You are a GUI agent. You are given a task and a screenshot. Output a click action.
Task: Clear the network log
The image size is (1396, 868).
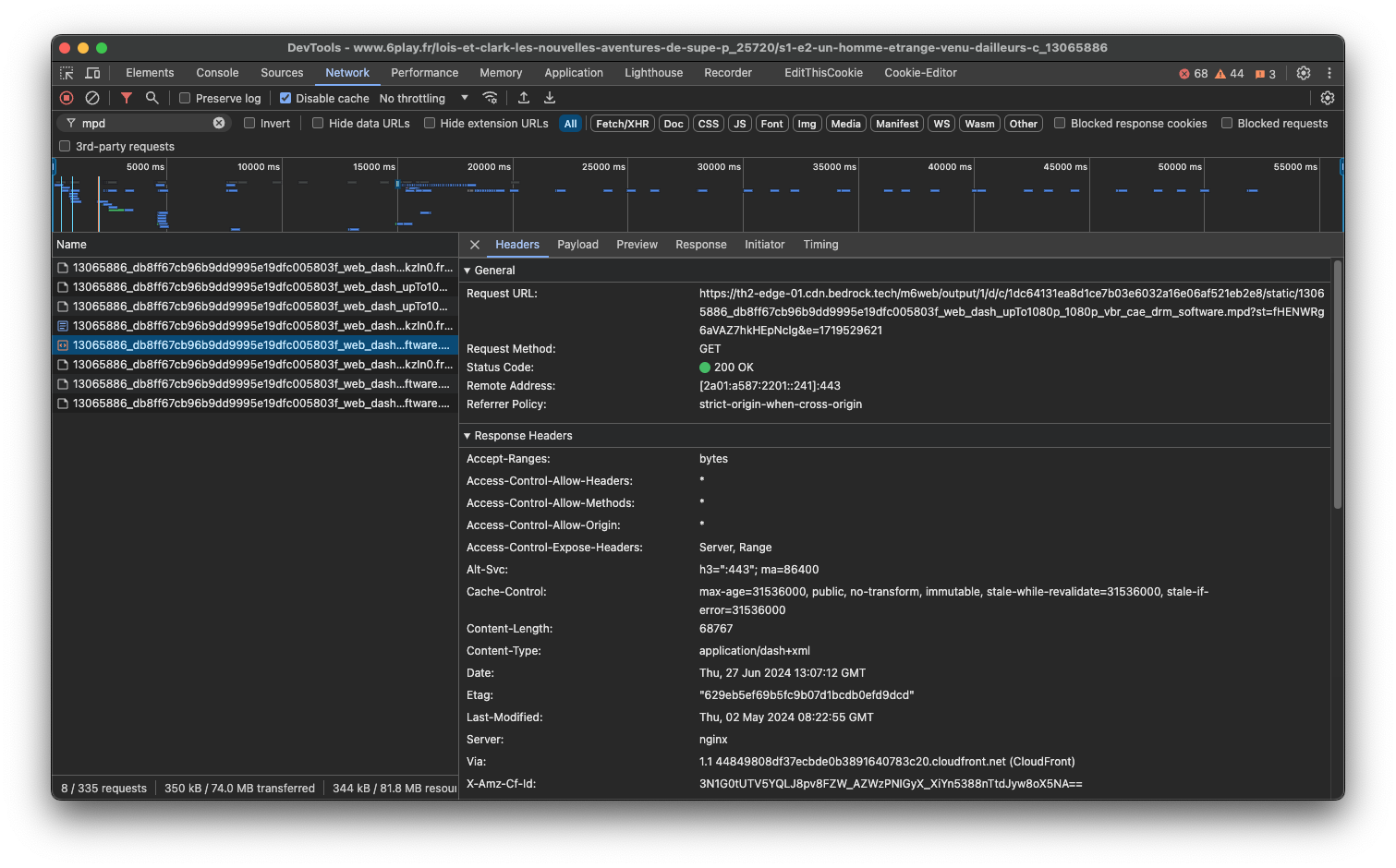pyautogui.click(x=92, y=98)
